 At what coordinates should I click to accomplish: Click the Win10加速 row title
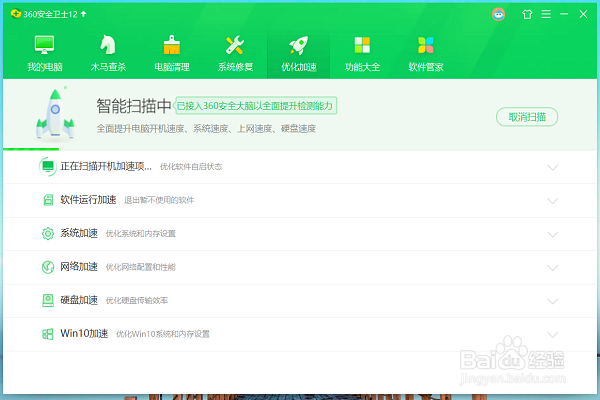pos(84,334)
